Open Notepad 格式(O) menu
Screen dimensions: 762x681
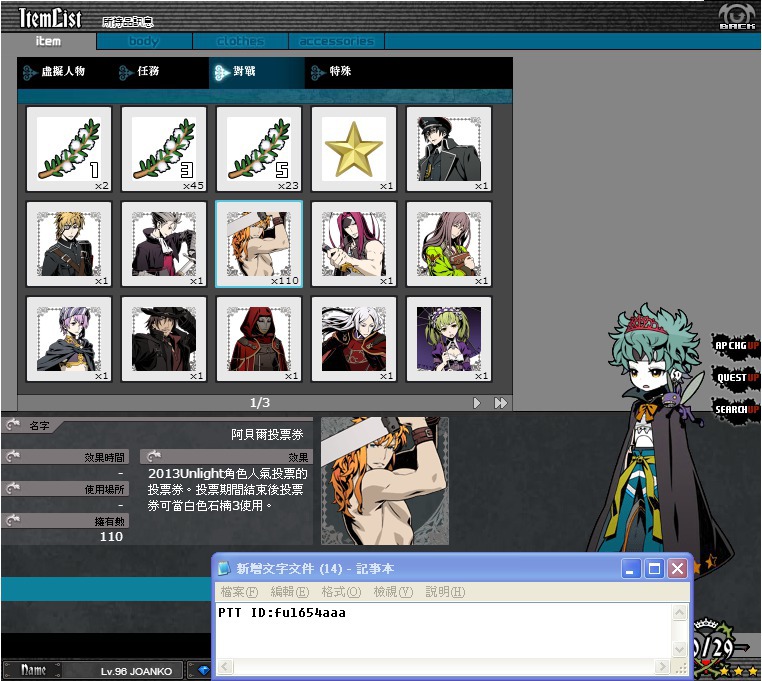coord(341,592)
